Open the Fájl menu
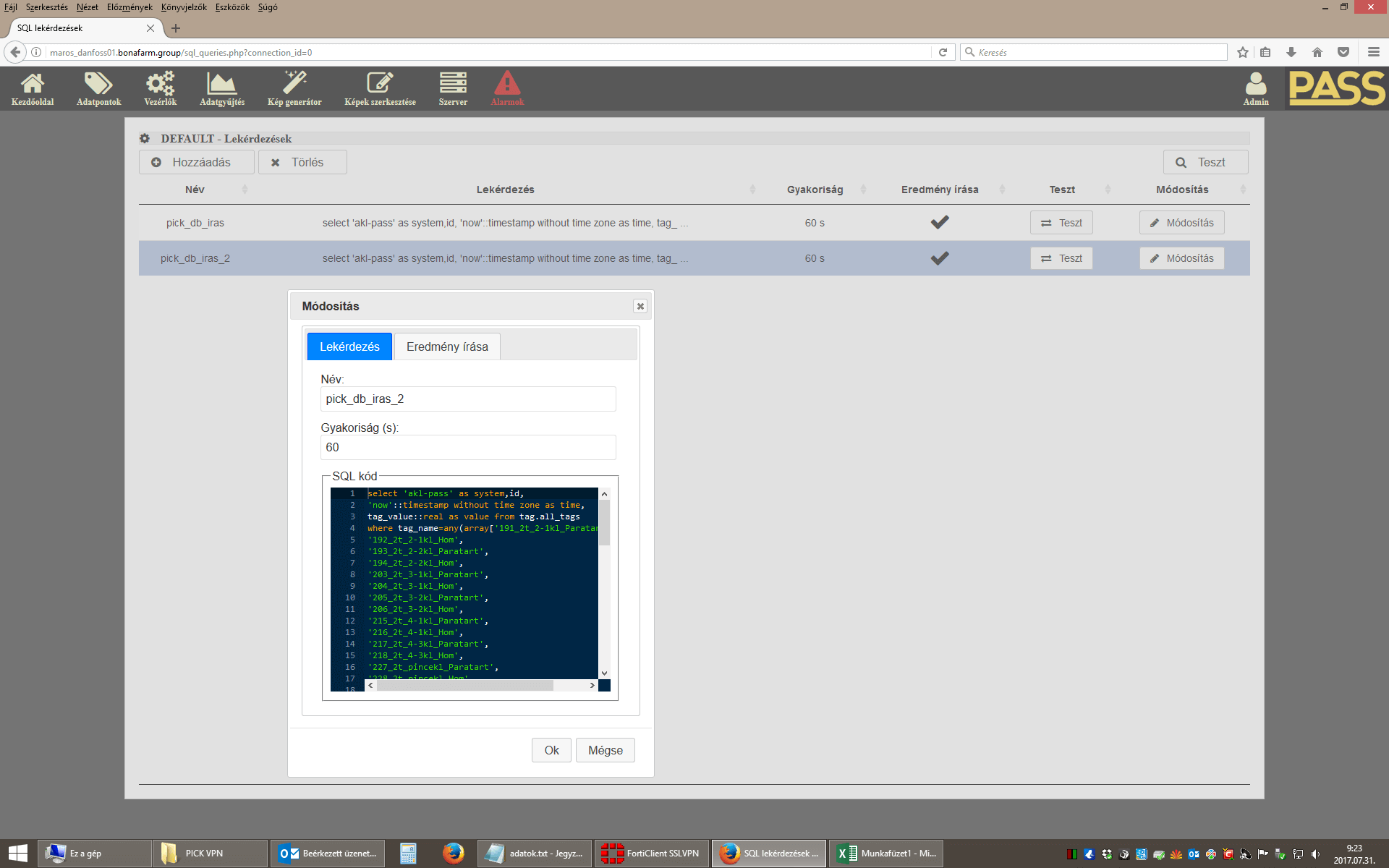 coord(11,7)
